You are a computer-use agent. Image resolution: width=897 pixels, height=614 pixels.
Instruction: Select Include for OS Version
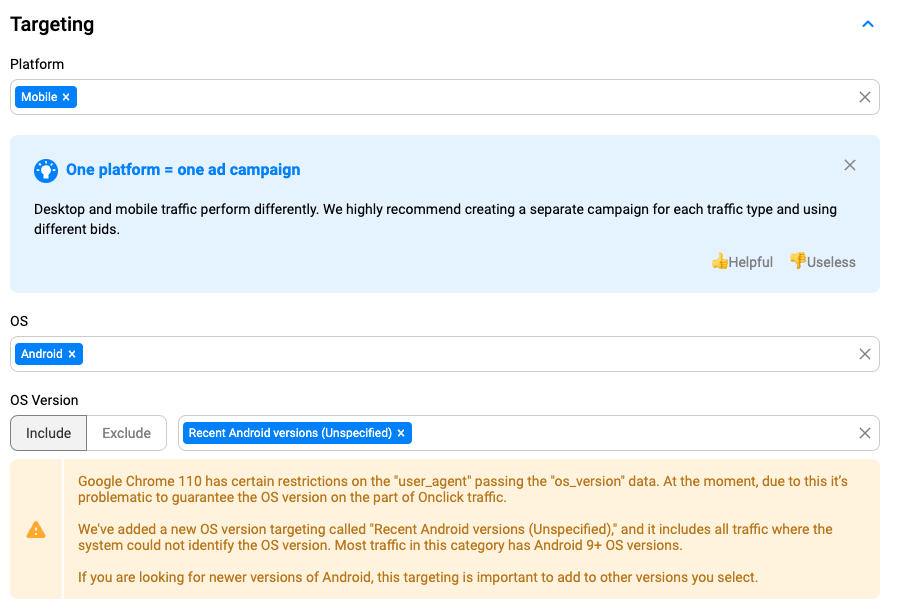(48, 433)
